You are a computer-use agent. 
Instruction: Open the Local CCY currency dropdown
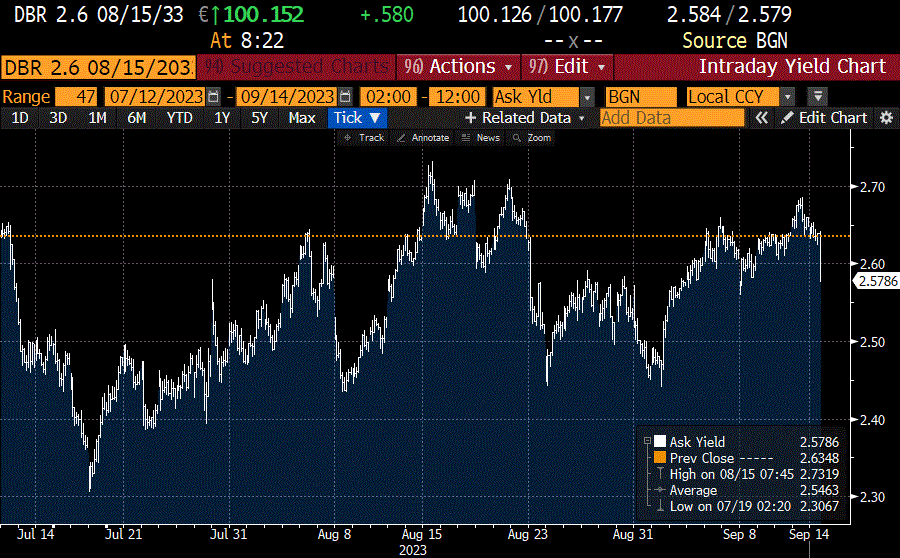click(787, 97)
